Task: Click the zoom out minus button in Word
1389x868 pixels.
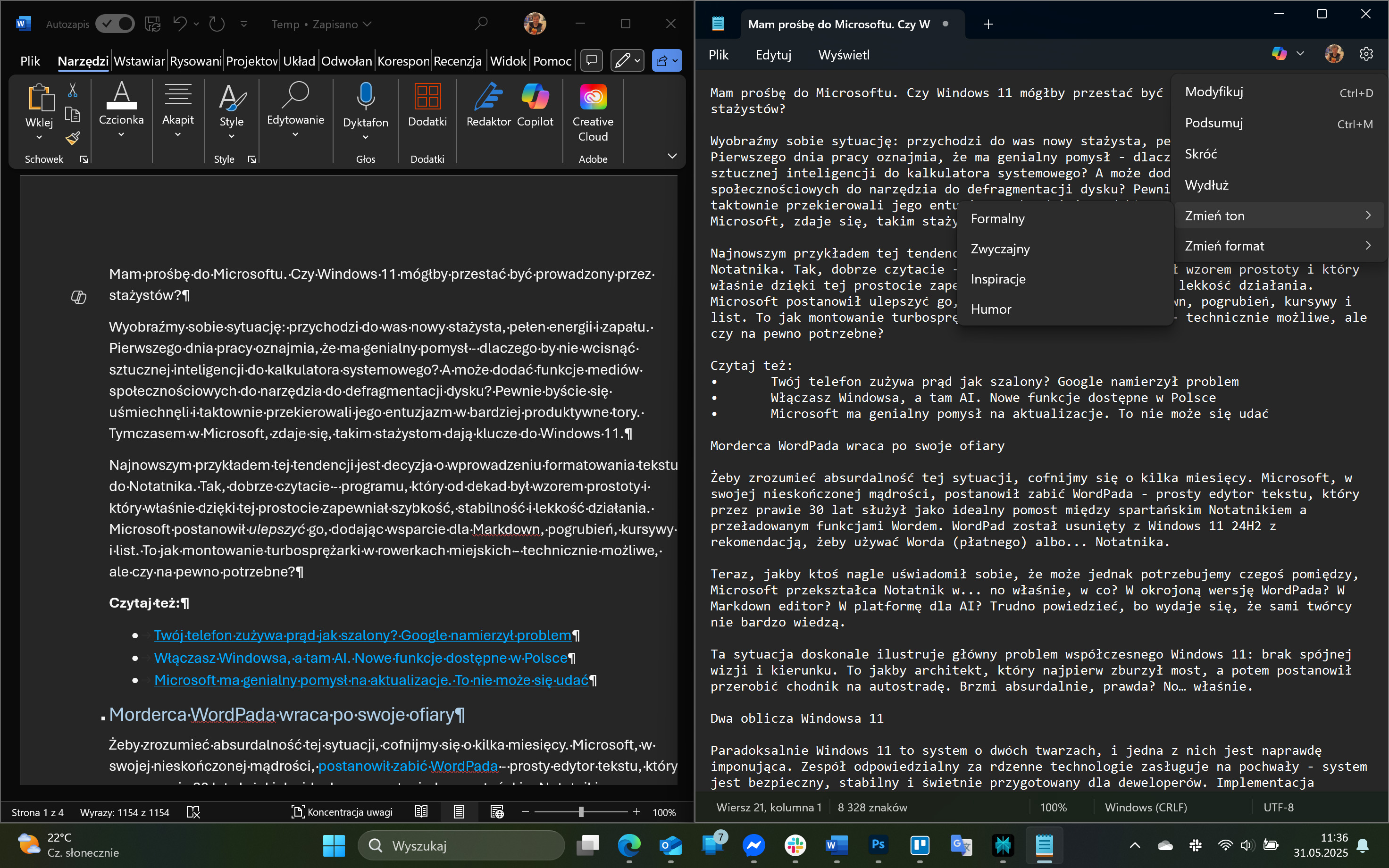Action: tap(525, 812)
